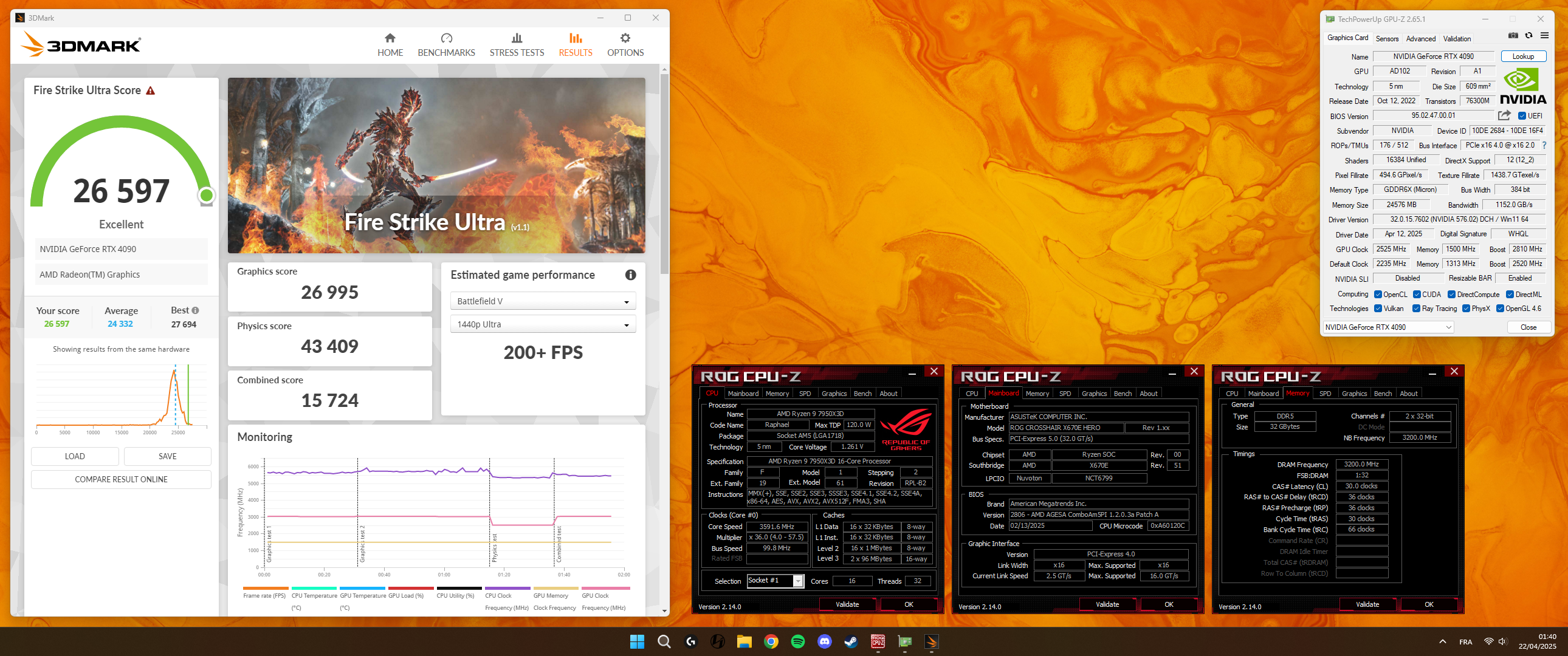Click the 3DMark vertical scrollbar thumb
The height and width of the screenshot is (656, 1568).
point(664,174)
